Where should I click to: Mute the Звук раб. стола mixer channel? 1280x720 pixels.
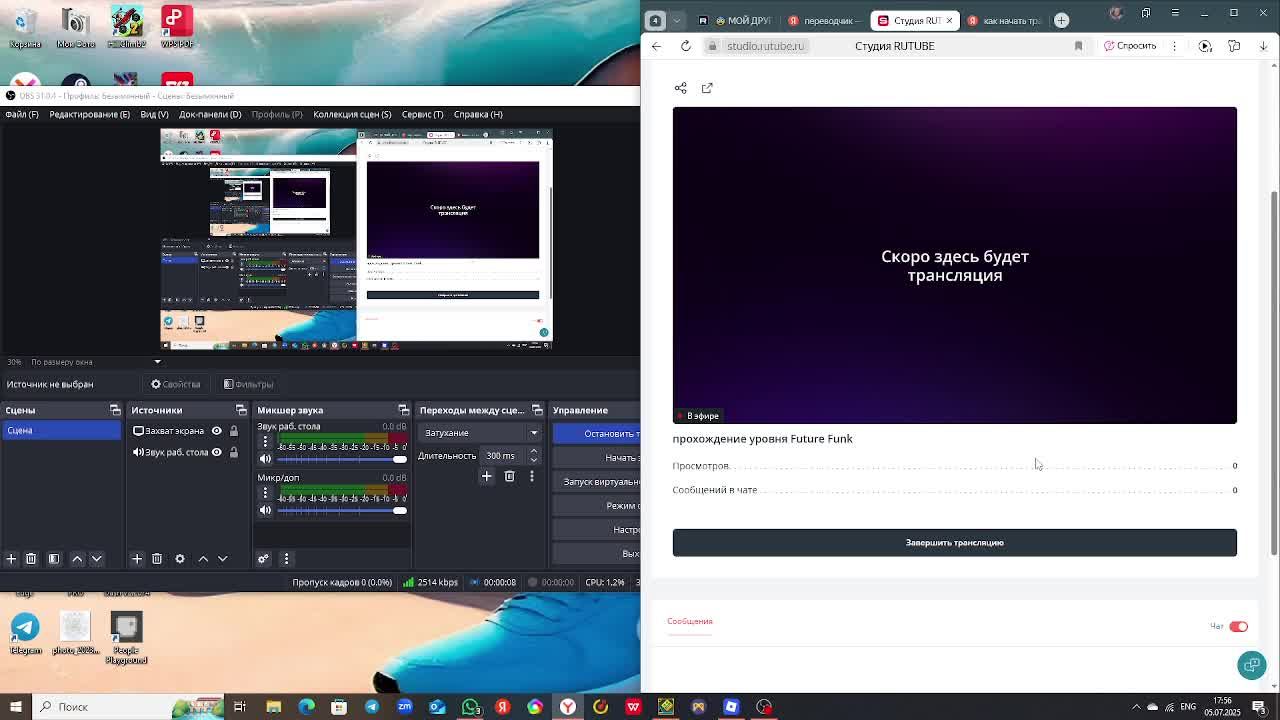pos(265,459)
